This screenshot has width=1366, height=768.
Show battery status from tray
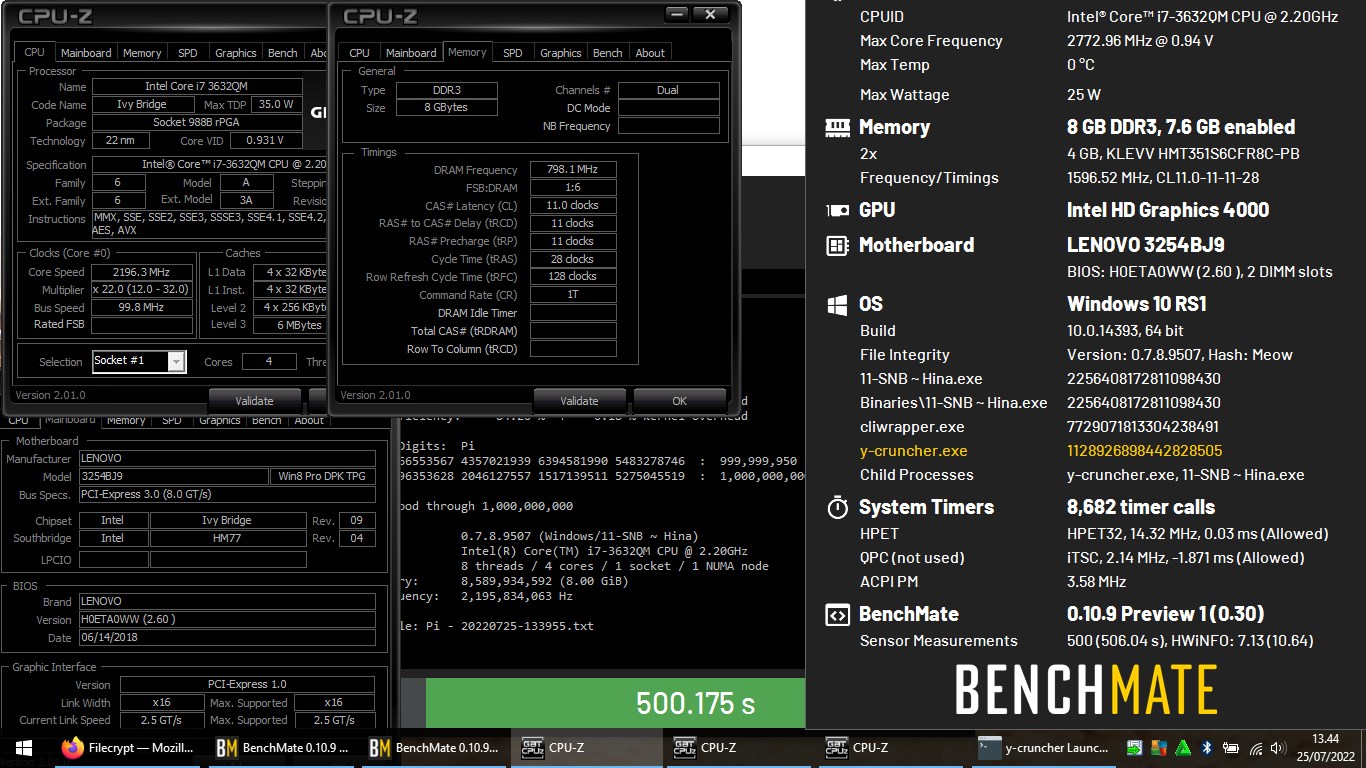(x=1231, y=747)
